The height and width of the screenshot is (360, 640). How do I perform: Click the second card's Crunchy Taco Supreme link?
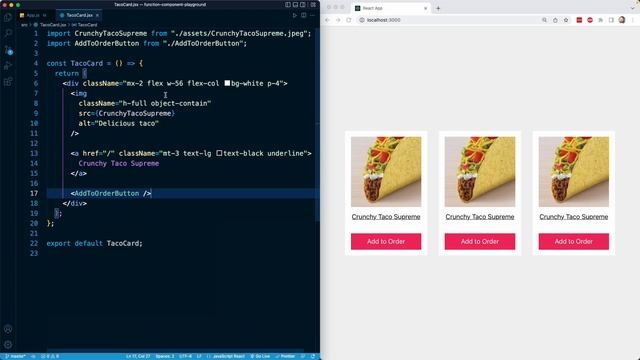[x=480, y=217]
